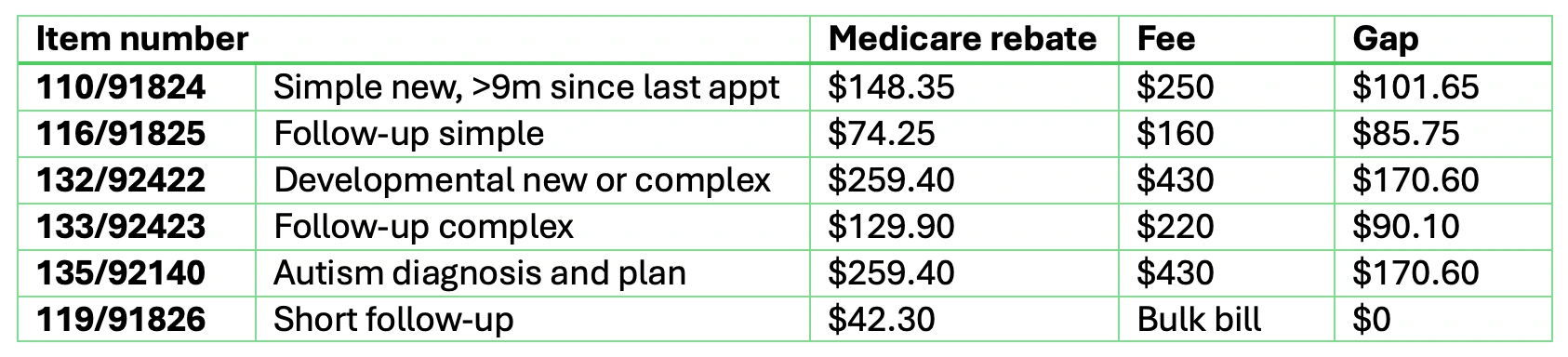1568x357 pixels.
Task: Select the 'Developmental new or complex' description
Action: 522,180
